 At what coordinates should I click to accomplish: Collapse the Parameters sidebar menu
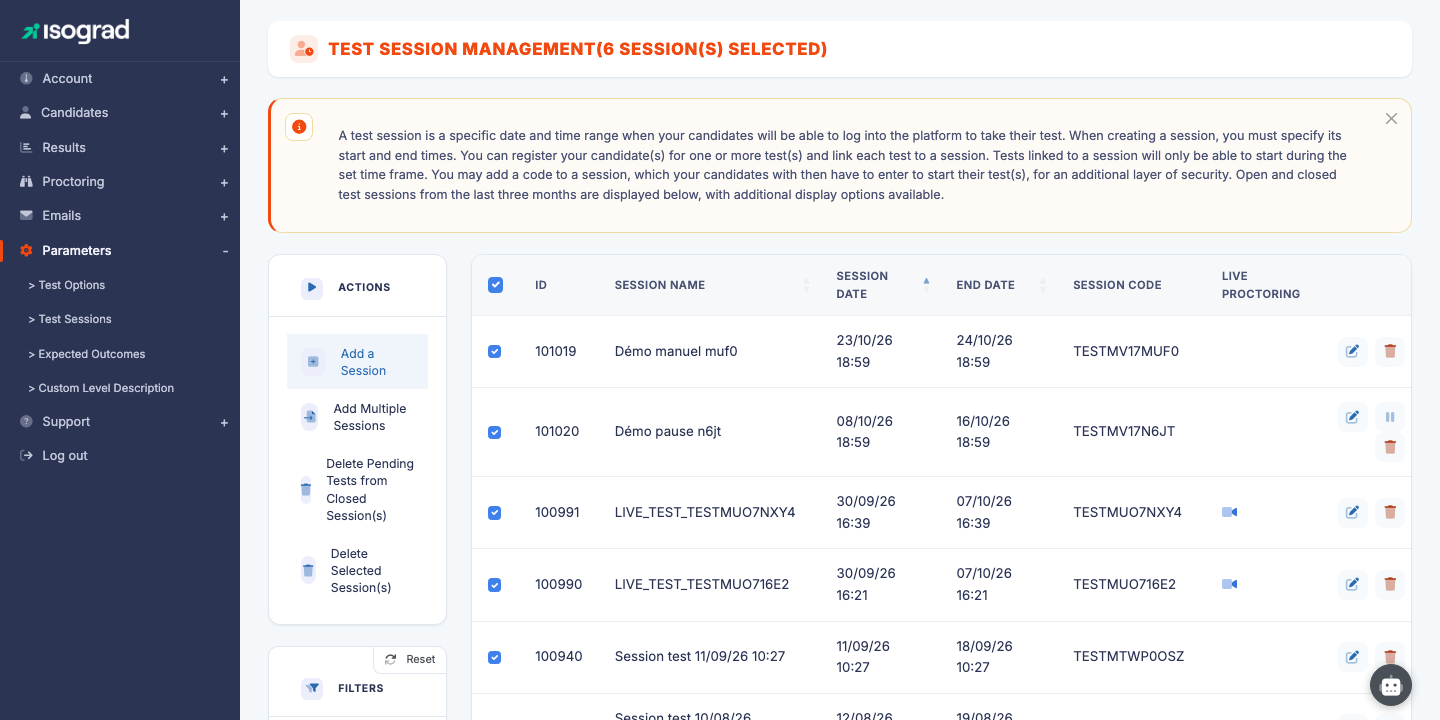(120, 251)
